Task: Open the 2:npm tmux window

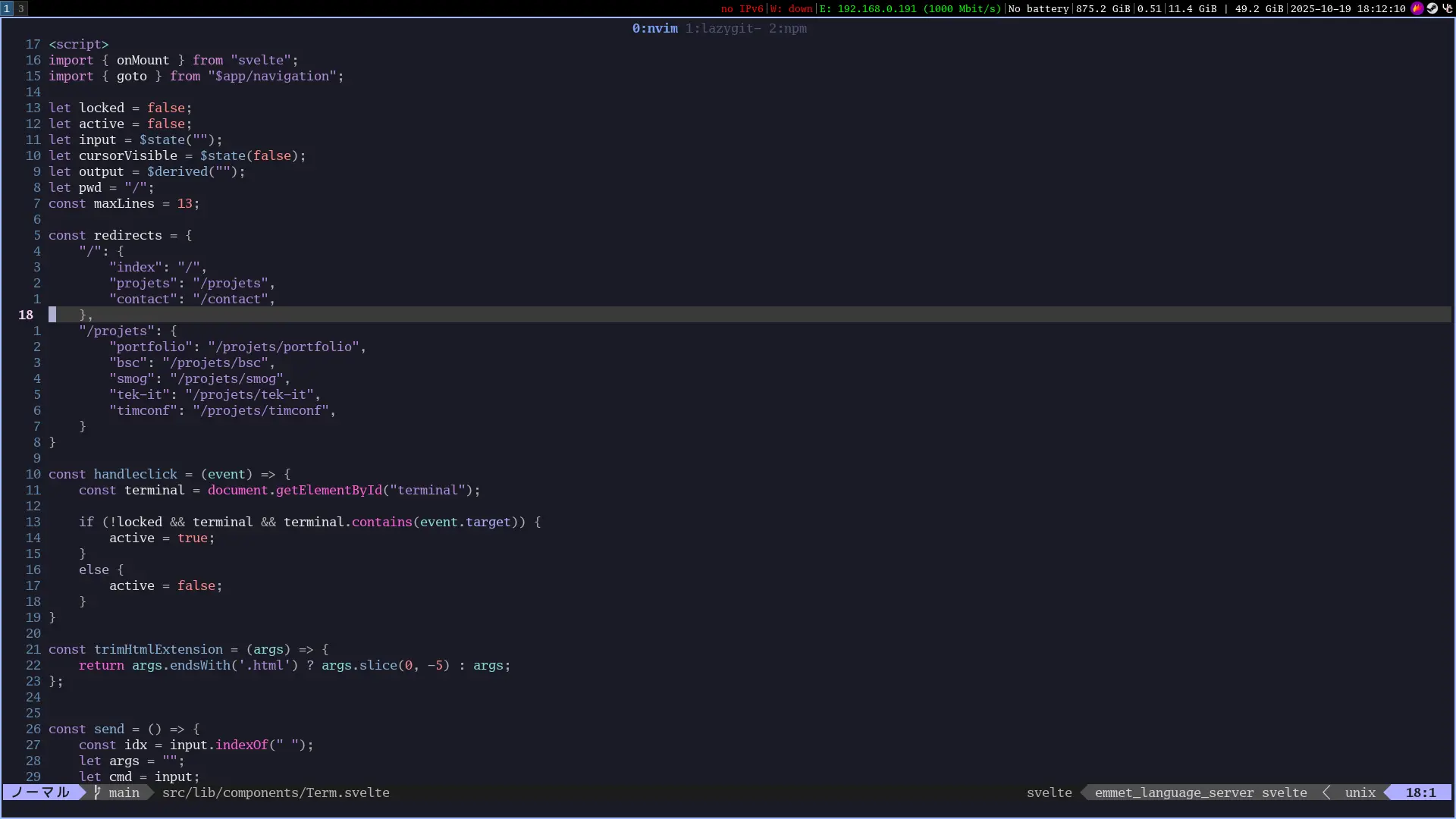Action: tap(787, 28)
